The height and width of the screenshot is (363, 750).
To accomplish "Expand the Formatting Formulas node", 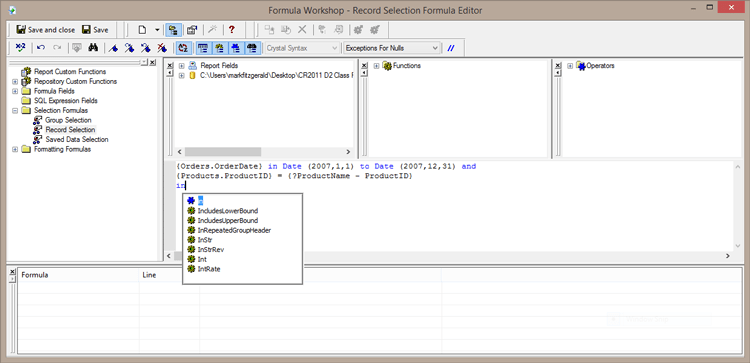I will click(15, 149).
